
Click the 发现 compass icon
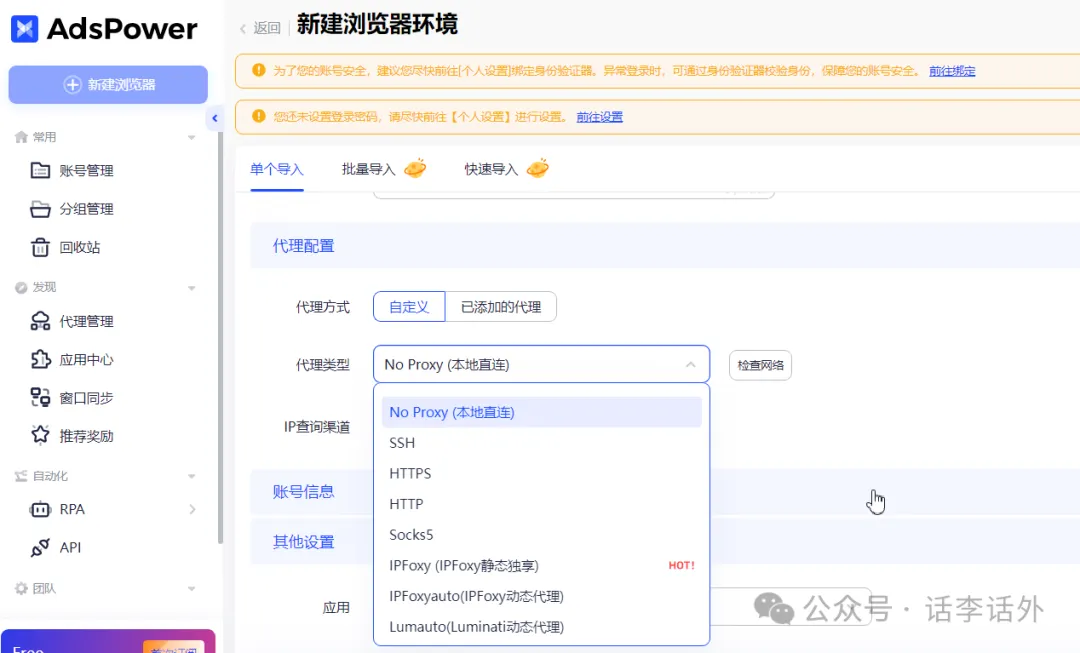coord(21,287)
